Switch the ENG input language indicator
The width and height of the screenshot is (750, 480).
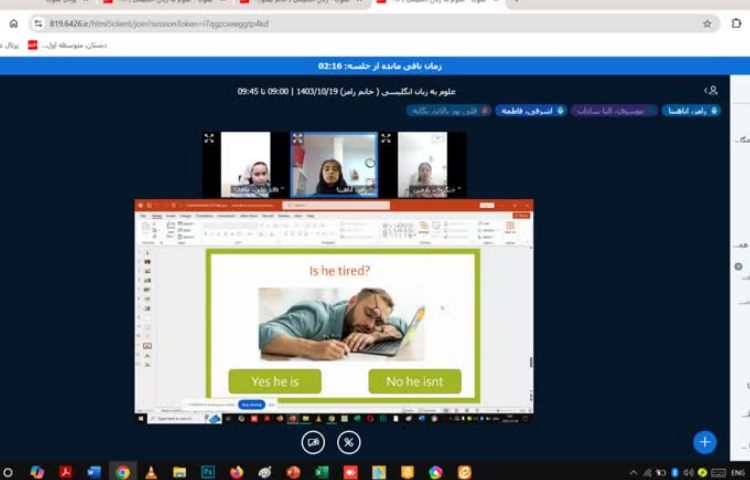click(x=737, y=473)
